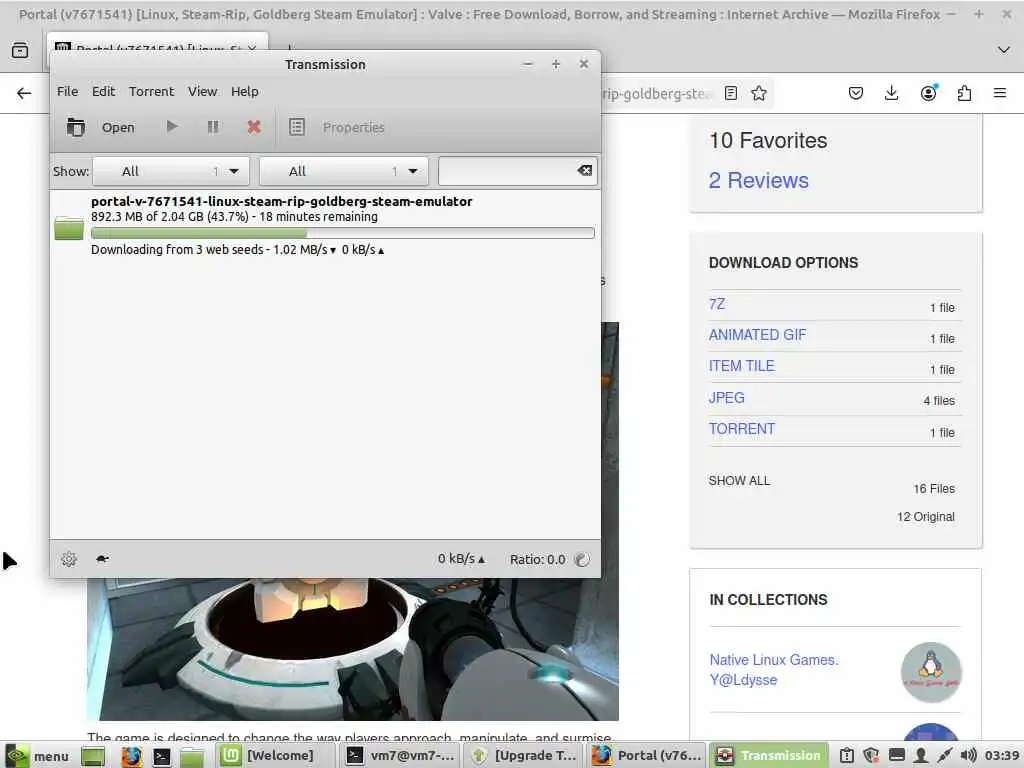Open the second All tracker filter dropdown
1024x768 pixels.
[x=344, y=171]
